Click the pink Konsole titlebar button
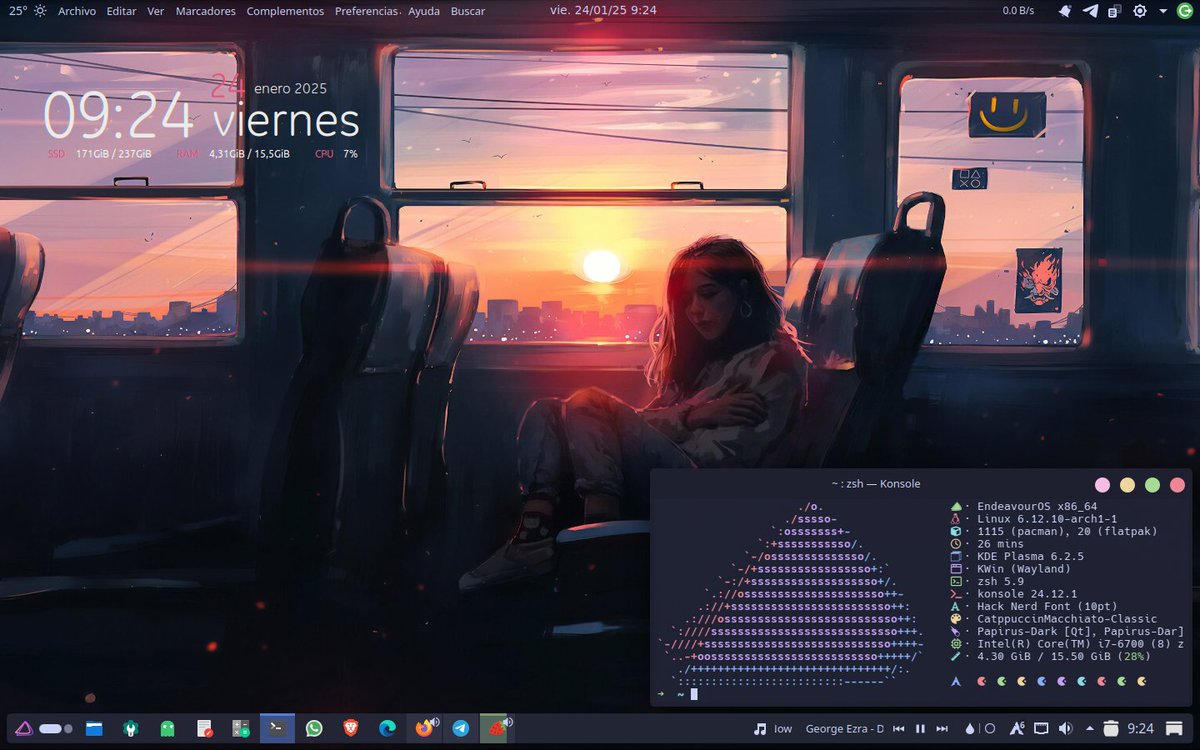 (x=1102, y=485)
